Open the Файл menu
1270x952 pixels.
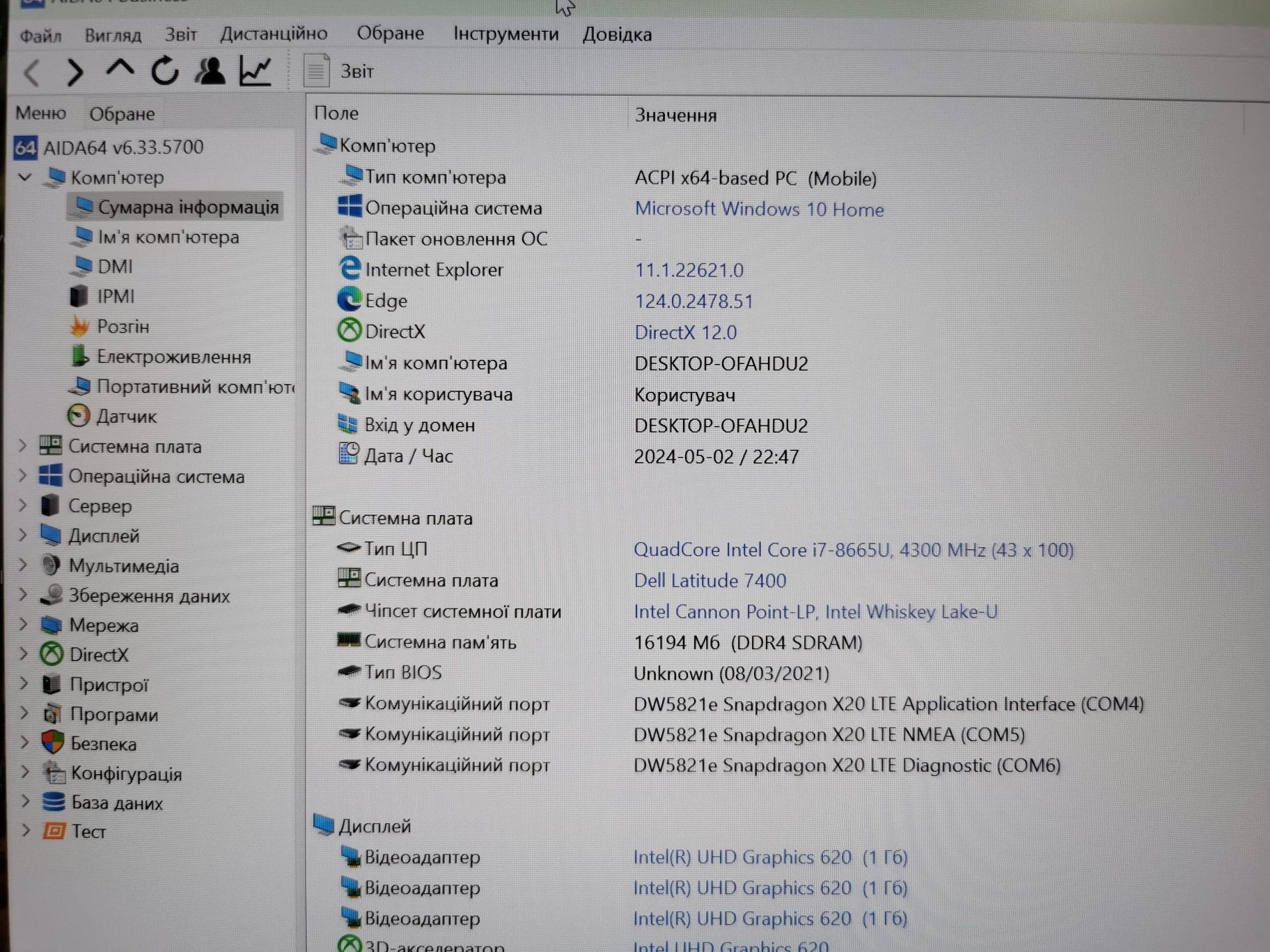[x=40, y=35]
